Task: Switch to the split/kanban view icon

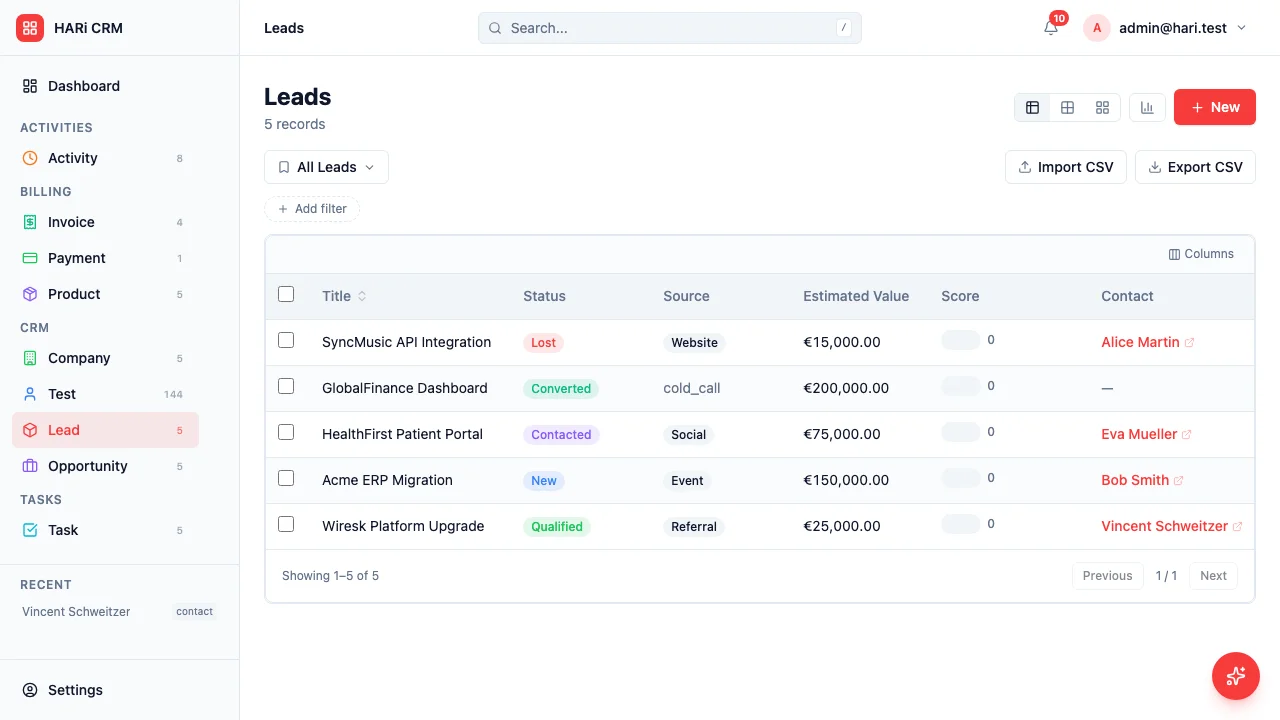Action: tap(1067, 107)
